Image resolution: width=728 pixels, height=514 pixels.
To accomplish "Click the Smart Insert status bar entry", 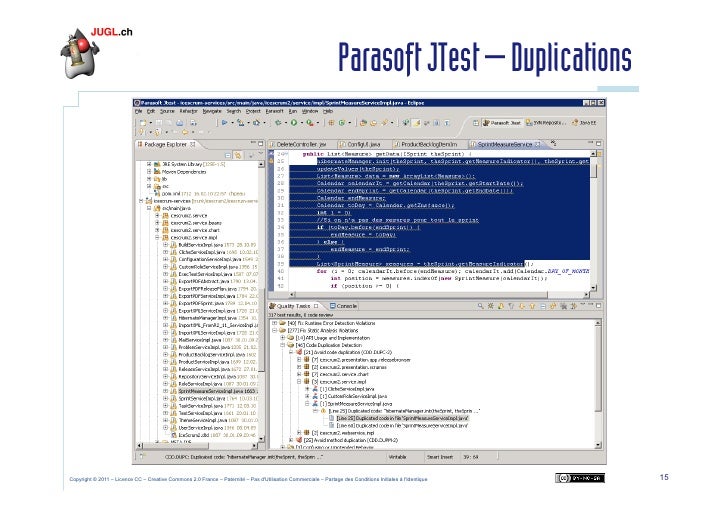I will coord(440,457).
